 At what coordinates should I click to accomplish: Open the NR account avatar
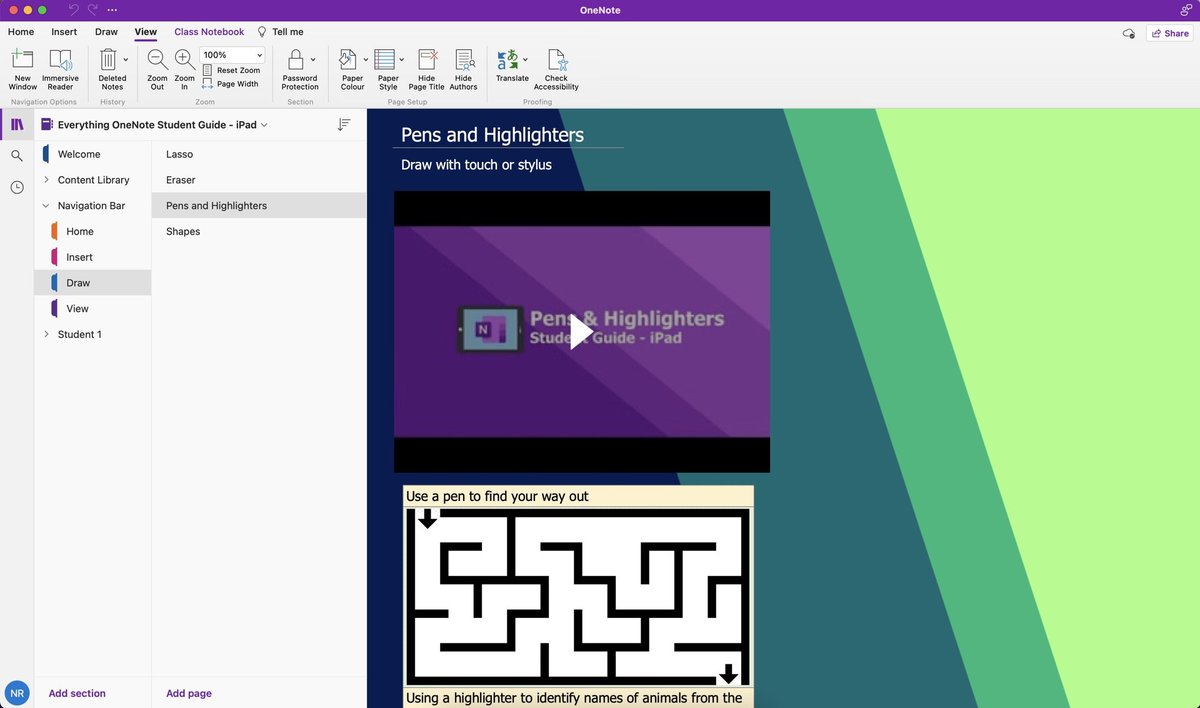pos(17,693)
